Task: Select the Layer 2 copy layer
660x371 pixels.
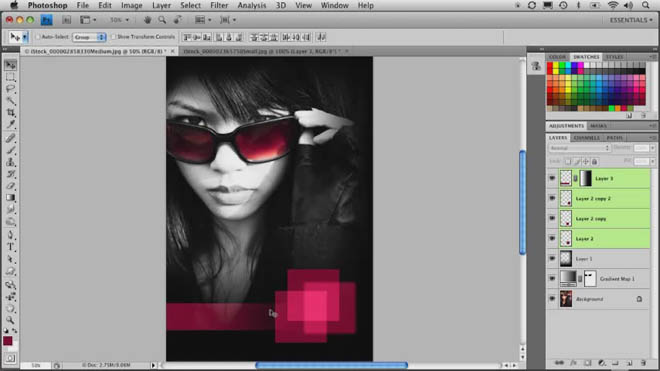Action: (x=604, y=219)
